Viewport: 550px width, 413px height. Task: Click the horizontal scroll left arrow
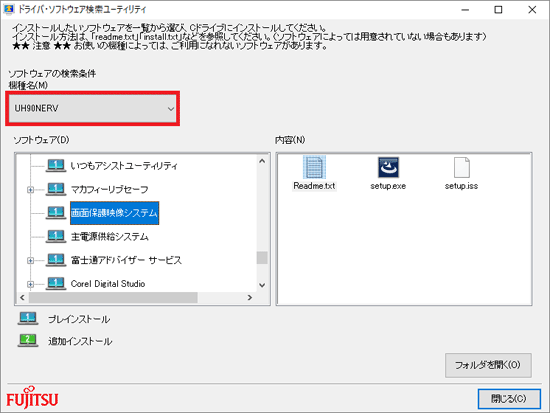[22, 298]
